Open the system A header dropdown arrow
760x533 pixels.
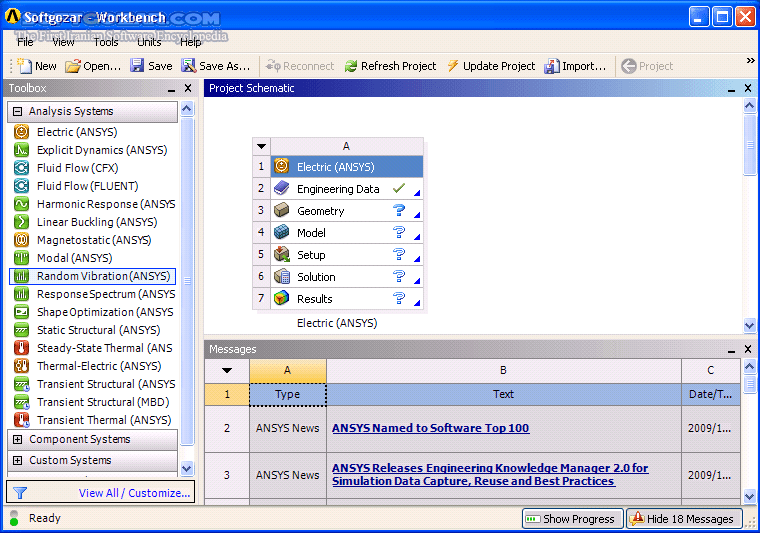click(261, 146)
